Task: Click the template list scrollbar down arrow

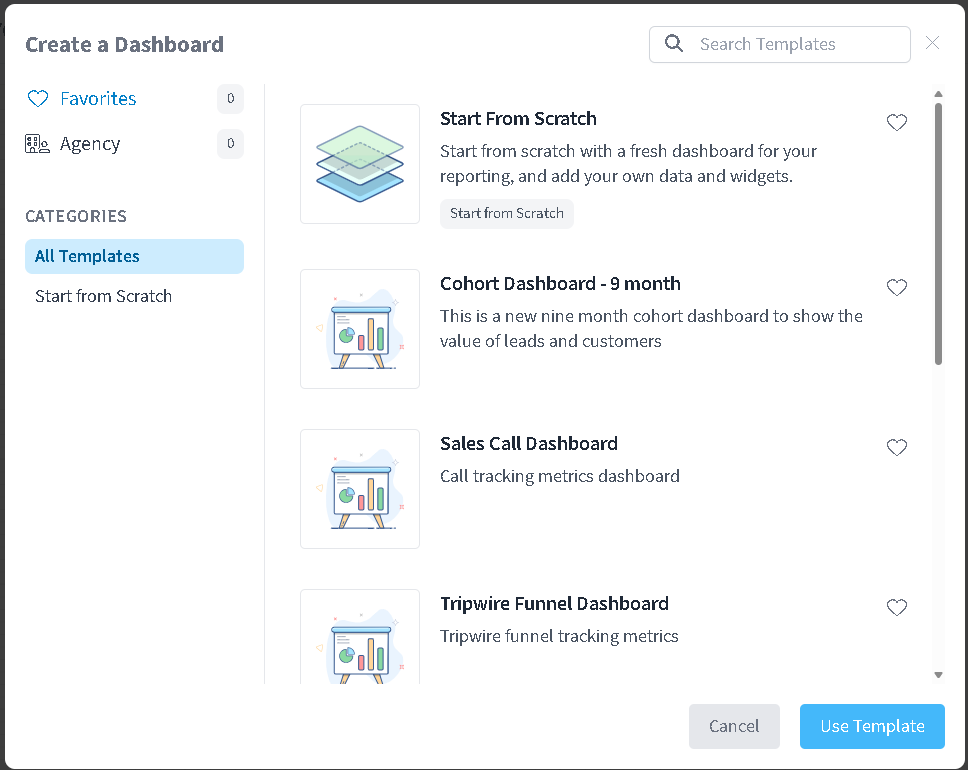Action: (938, 675)
